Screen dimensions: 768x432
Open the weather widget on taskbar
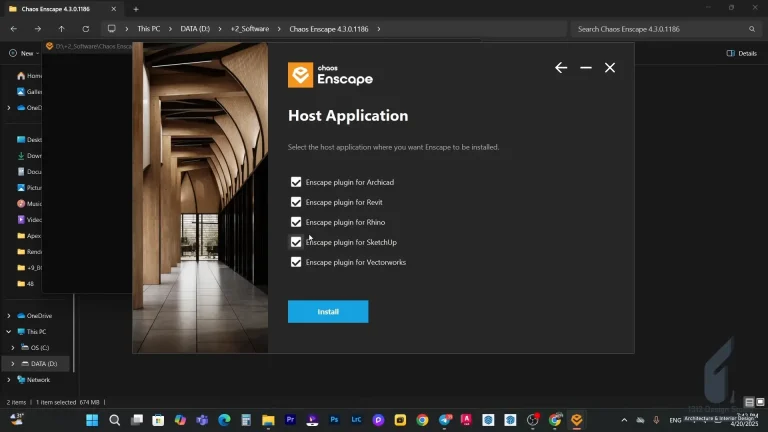click(17, 420)
